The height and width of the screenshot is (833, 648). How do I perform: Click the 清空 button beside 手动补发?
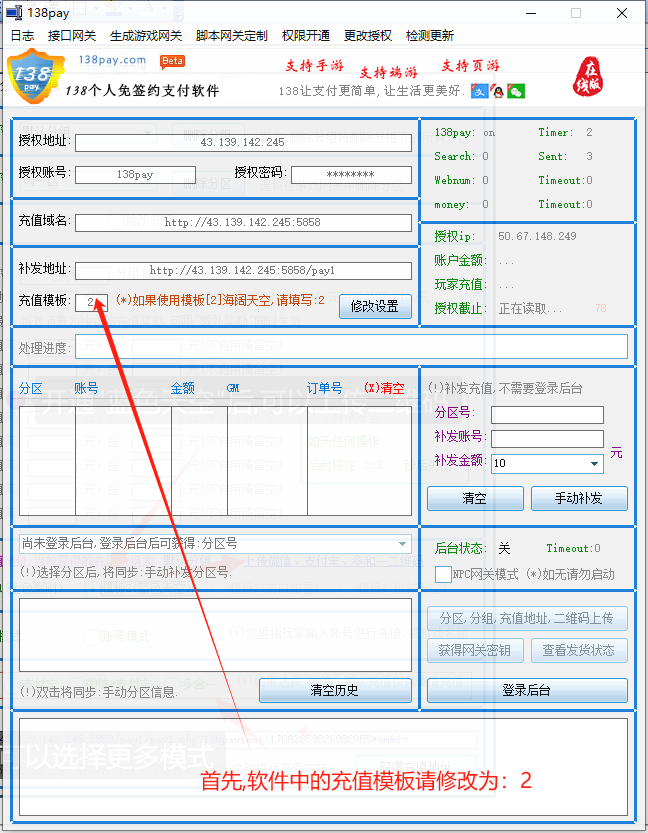click(475, 498)
